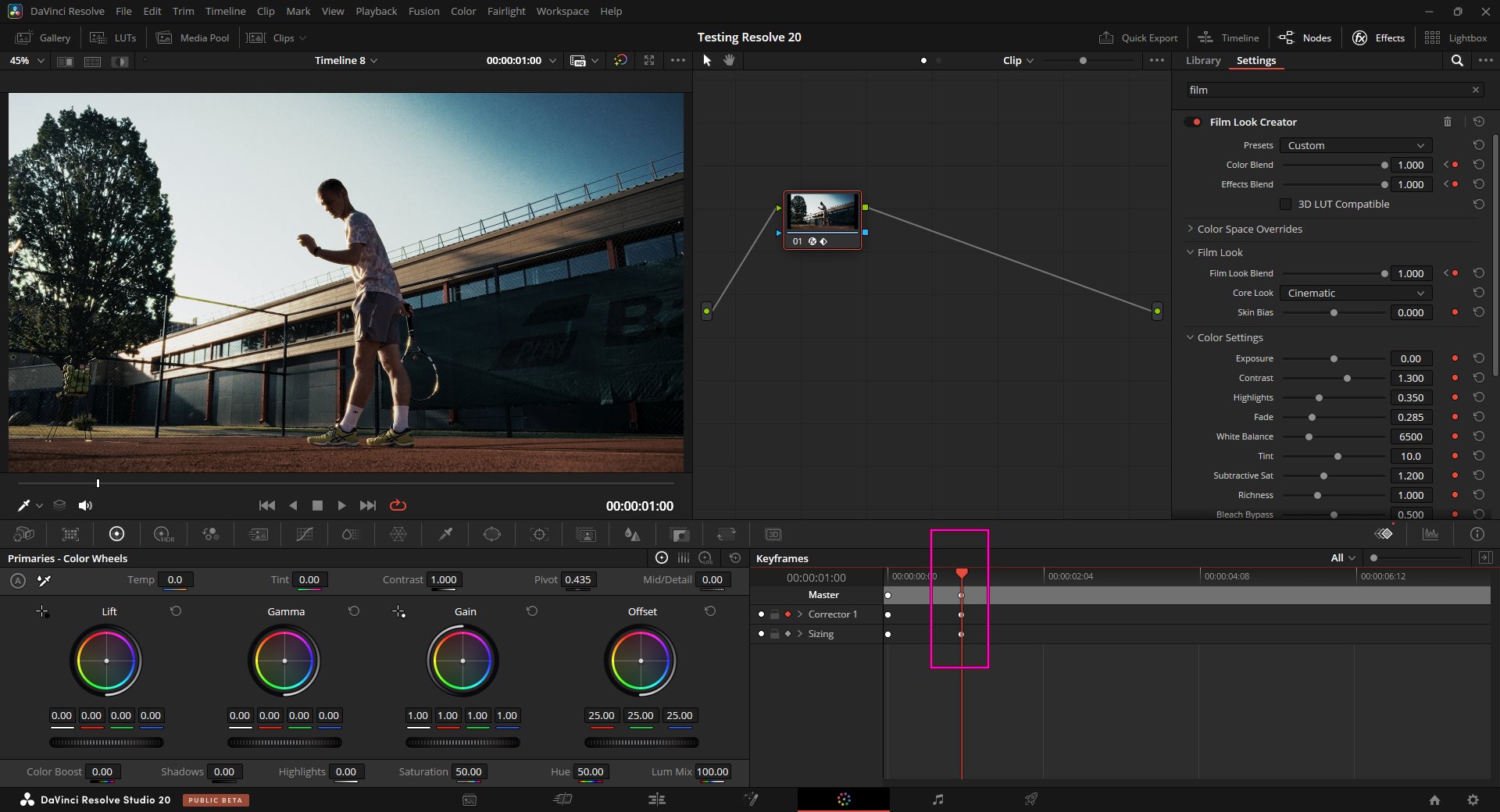Select the Curves palette icon

[x=305, y=534]
